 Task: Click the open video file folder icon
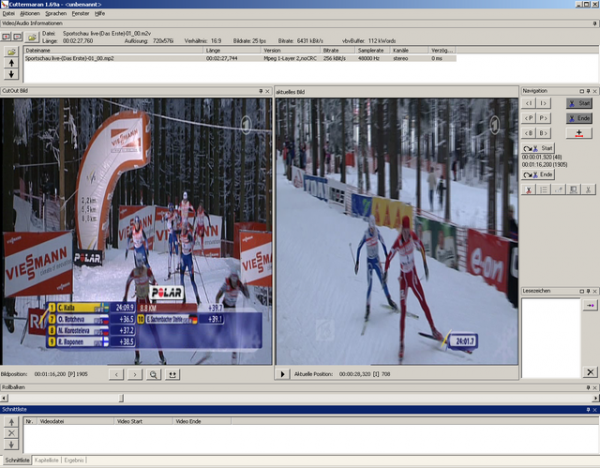pyautogui.click(x=32, y=37)
